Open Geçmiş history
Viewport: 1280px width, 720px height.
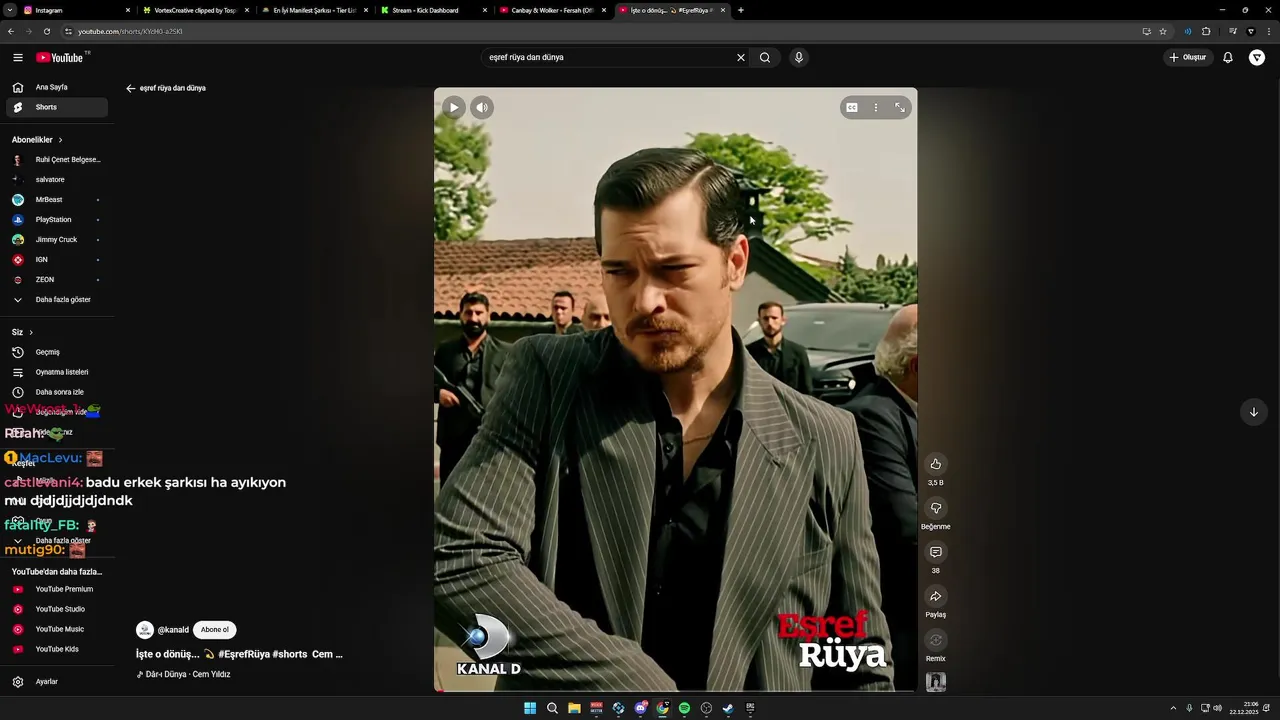coord(57,352)
